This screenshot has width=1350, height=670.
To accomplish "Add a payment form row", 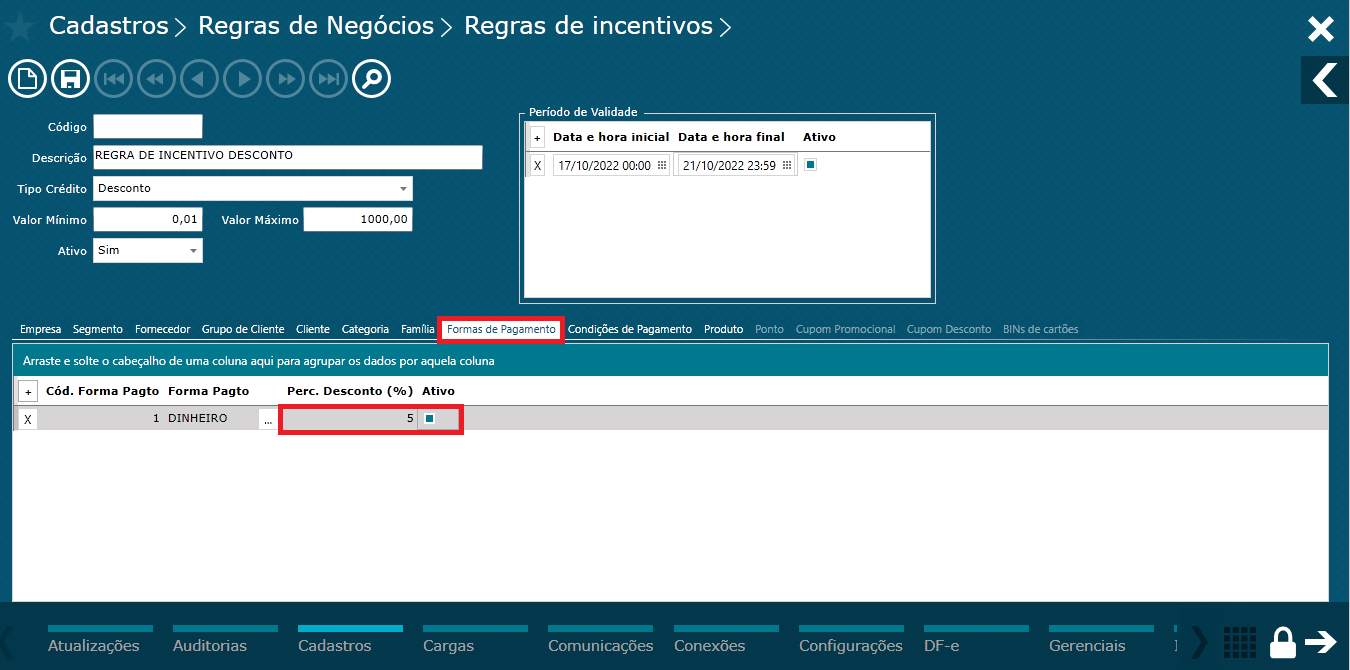I will (x=28, y=392).
